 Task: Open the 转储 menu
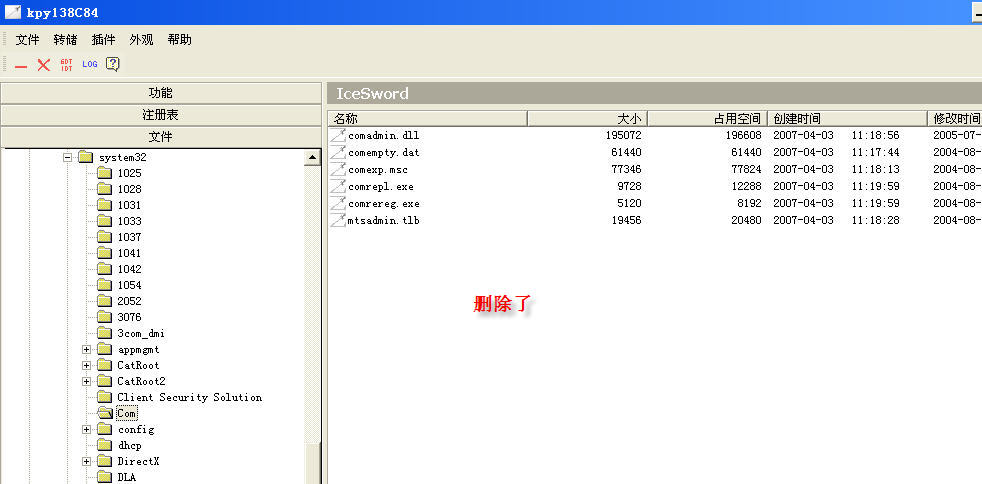[66, 40]
